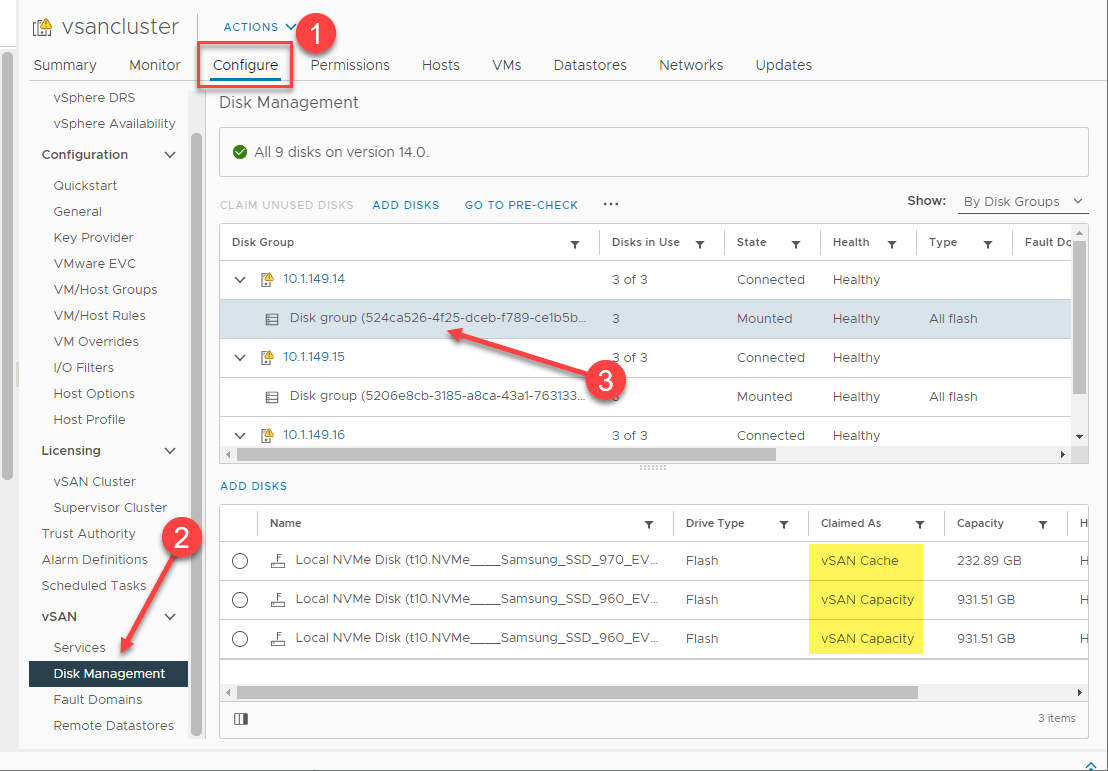
Task: Open Fault Domains in vSAN section
Action: click(x=98, y=700)
